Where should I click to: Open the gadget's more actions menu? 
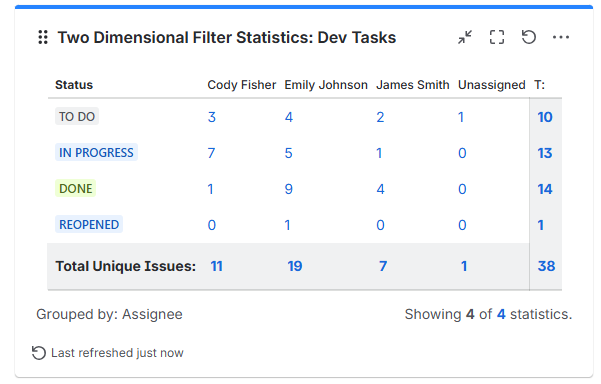coord(561,37)
